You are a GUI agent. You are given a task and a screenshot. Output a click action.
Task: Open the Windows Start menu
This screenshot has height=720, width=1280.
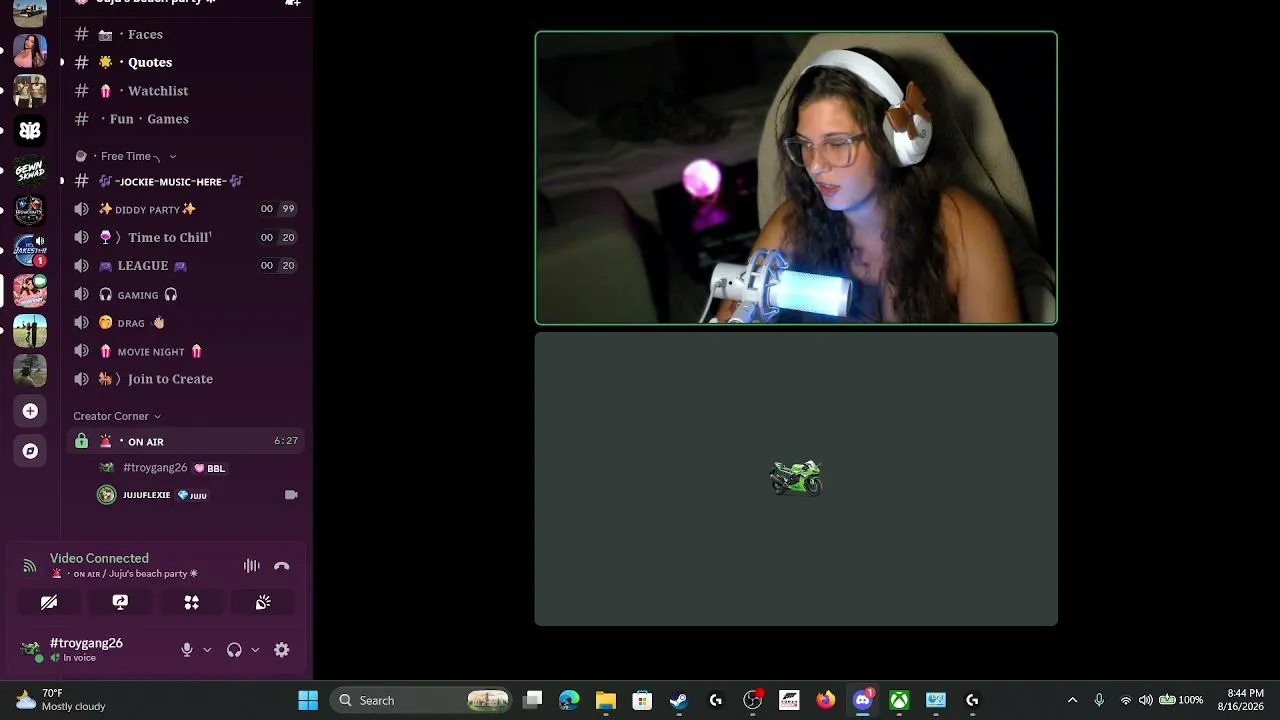(308, 700)
